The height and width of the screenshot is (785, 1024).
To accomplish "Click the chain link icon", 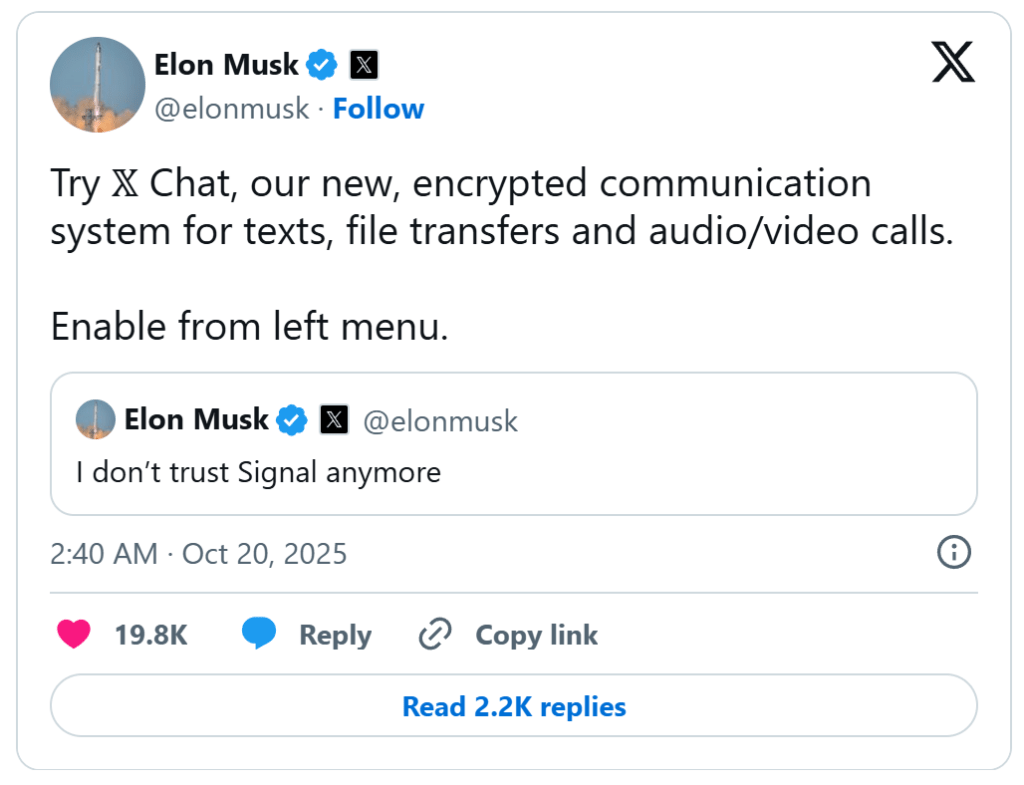I will pyautogui.click(x=435, y=634).
